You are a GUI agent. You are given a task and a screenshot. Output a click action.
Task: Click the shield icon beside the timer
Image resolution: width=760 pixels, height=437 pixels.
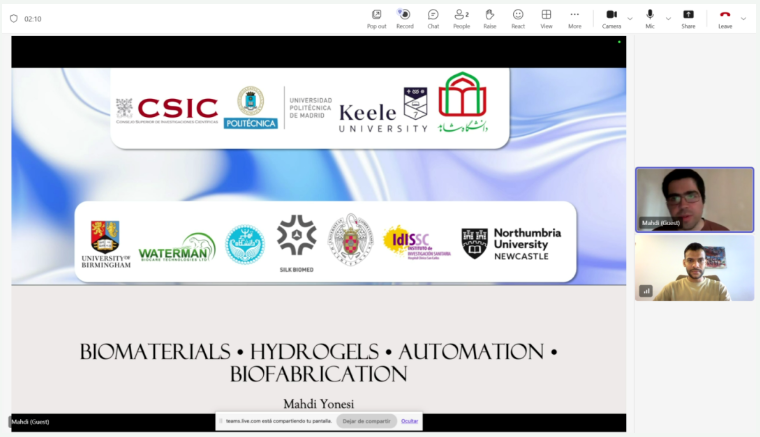[14, 18]
